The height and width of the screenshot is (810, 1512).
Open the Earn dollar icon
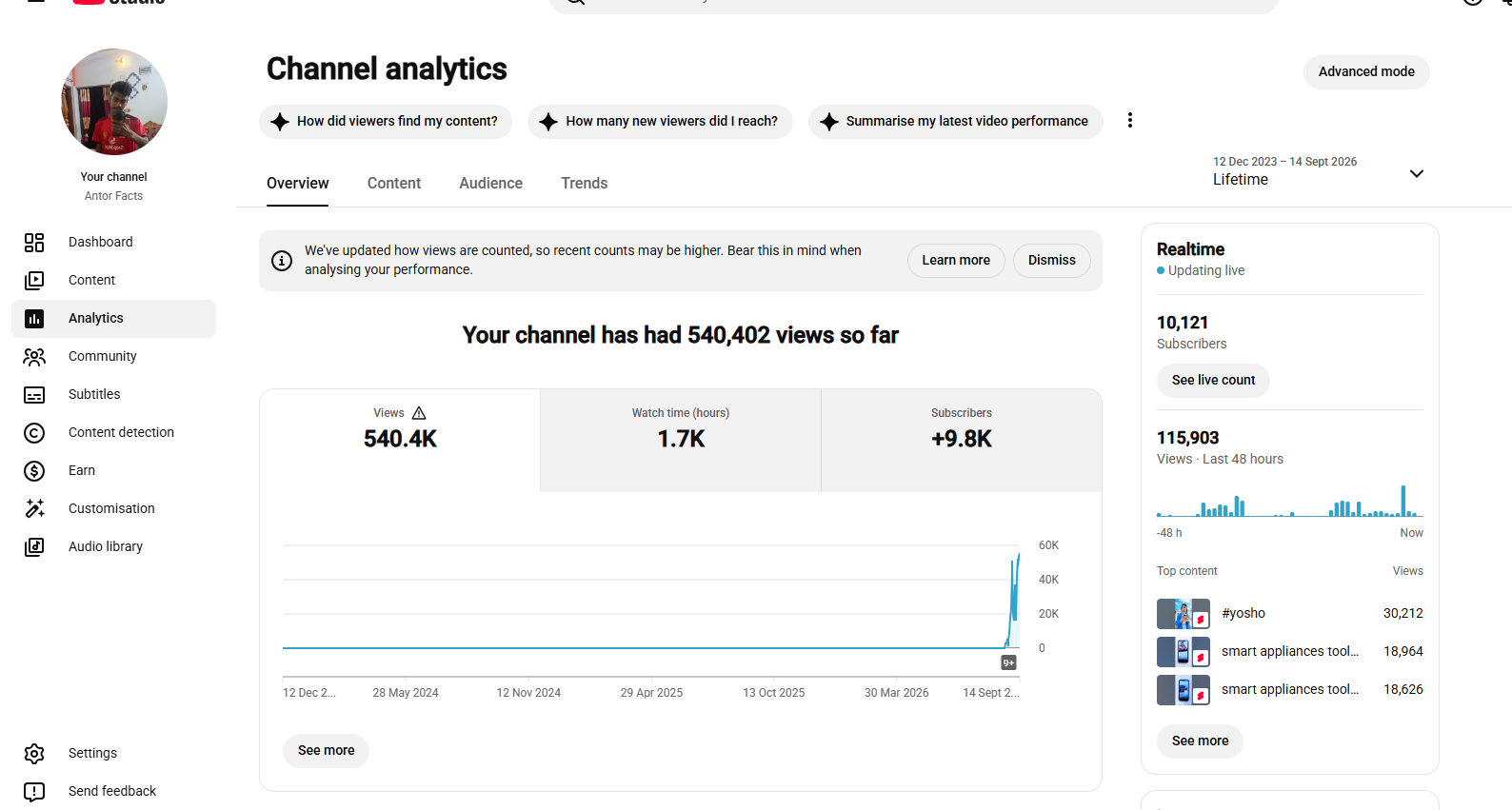tap(34, 471)
